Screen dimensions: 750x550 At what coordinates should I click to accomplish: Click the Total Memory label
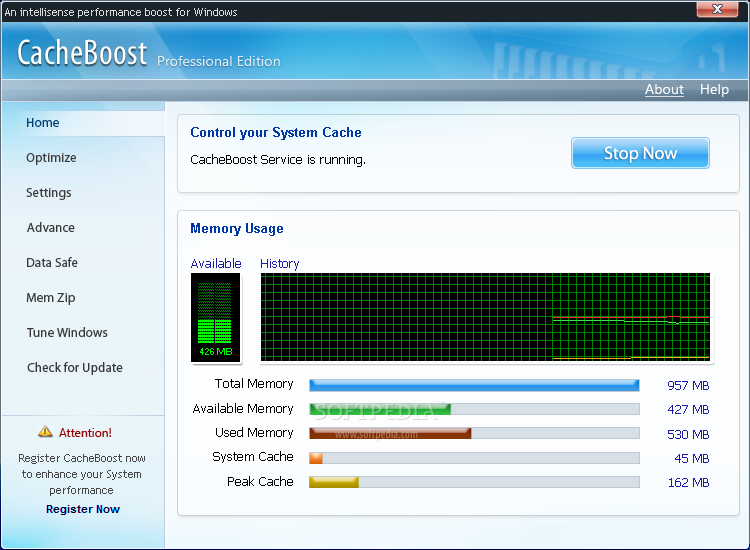click(x=254, y=384)
